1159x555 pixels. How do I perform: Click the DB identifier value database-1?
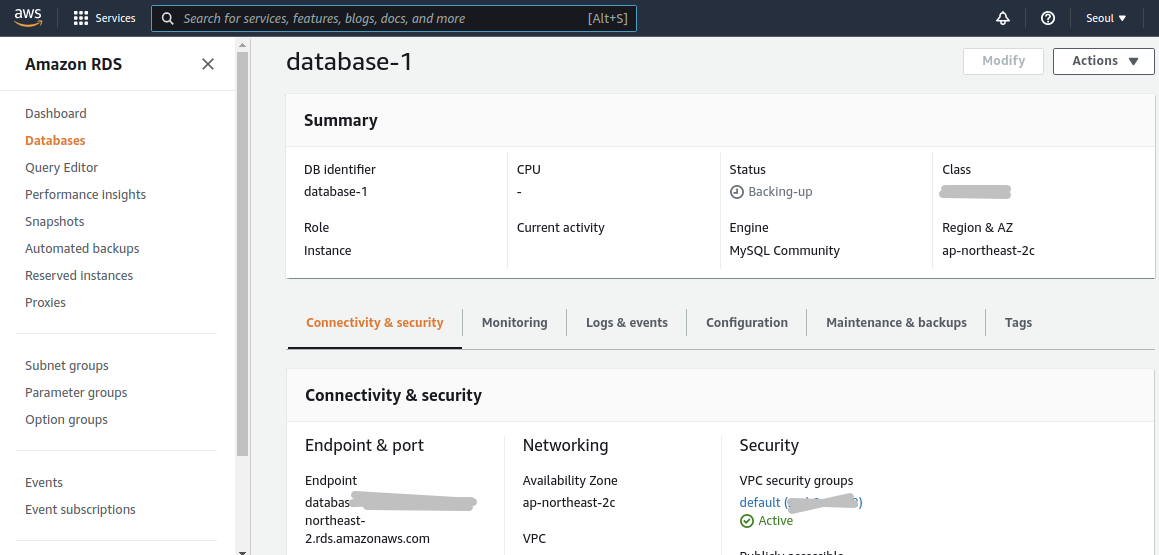click(x=336, y=192)
